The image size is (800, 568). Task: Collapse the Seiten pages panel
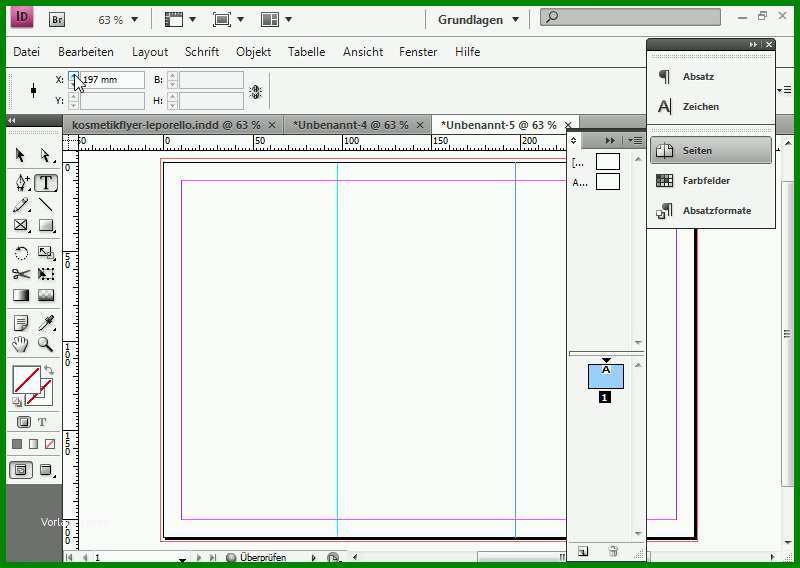coord(610,140)
